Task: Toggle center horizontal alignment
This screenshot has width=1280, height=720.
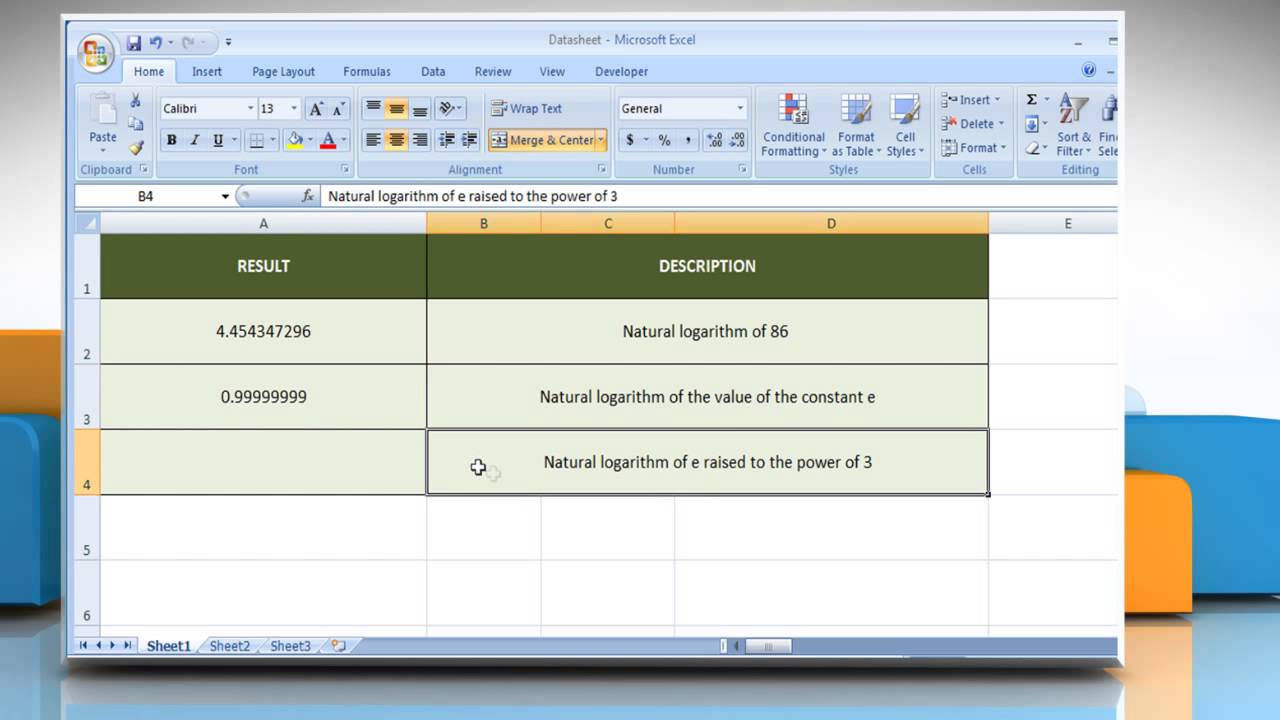Action: pos(397,140)
